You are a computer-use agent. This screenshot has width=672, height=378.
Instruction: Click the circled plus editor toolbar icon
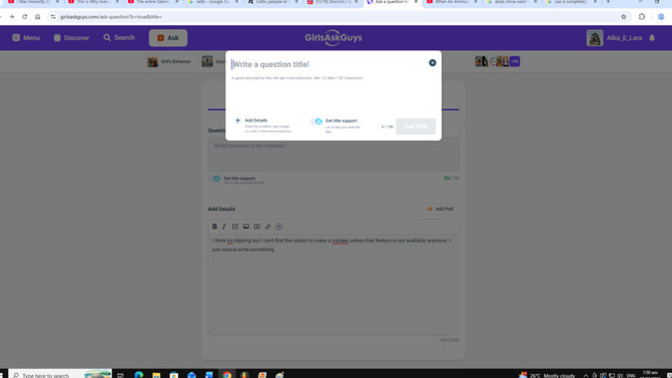279,227
